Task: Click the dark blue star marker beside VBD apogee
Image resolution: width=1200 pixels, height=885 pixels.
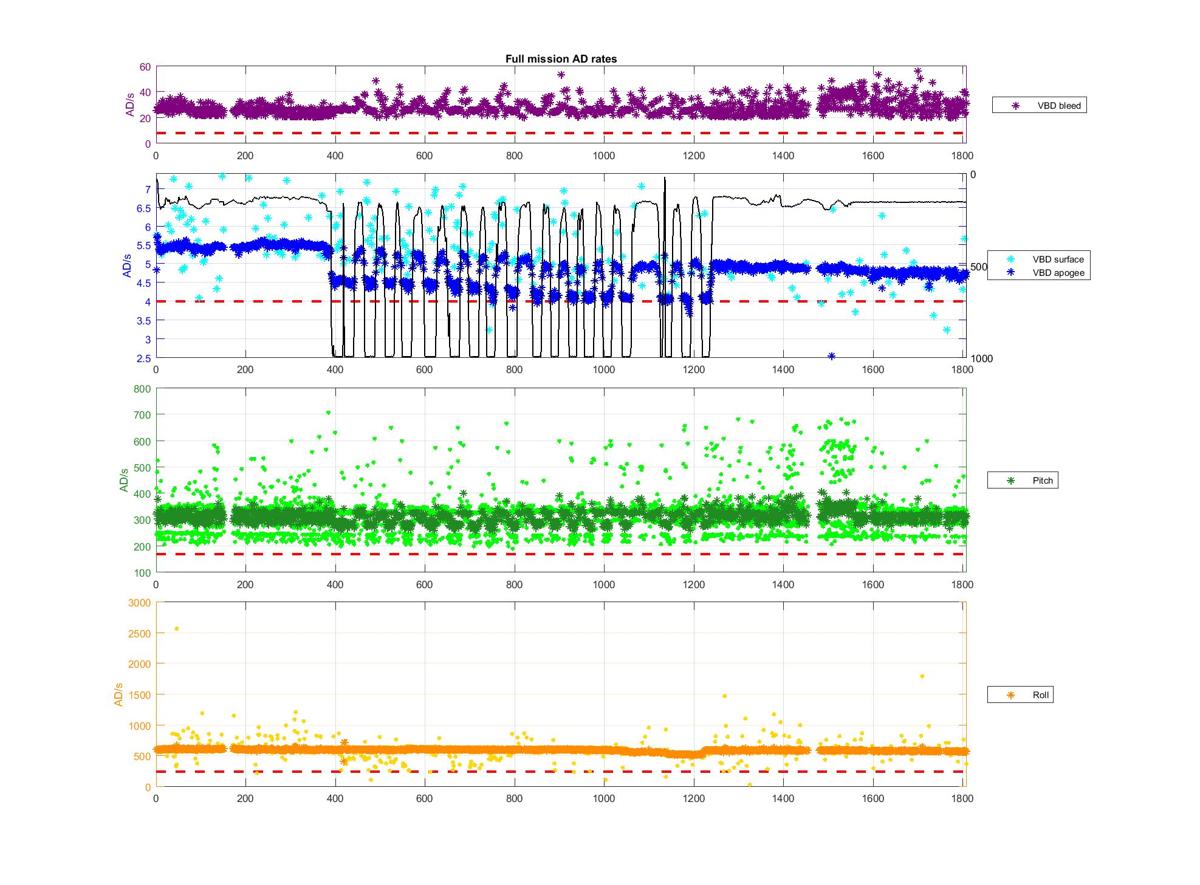Action: [1009, 271]
